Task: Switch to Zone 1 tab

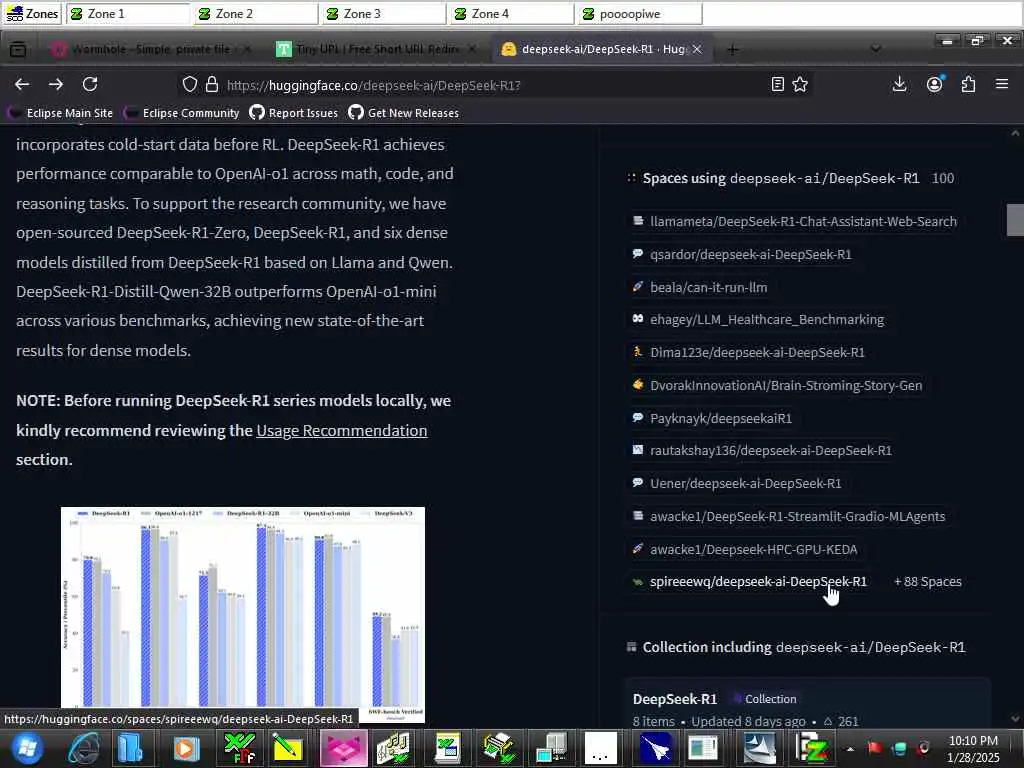Action: pyautogui.click(x=129, y=14)
